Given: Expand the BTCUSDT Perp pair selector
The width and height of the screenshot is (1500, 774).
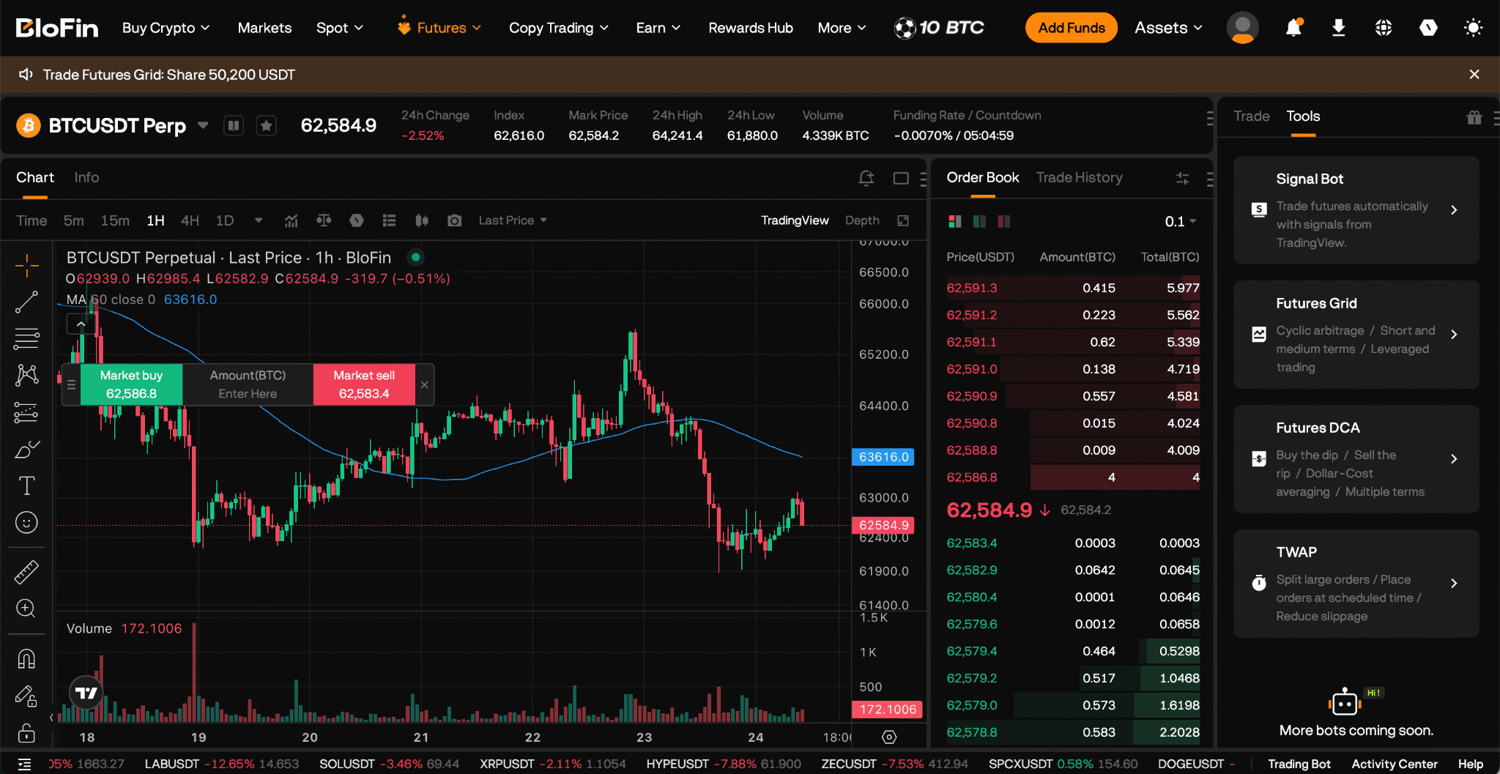Looking at the screenshot, I should (203, 126).
